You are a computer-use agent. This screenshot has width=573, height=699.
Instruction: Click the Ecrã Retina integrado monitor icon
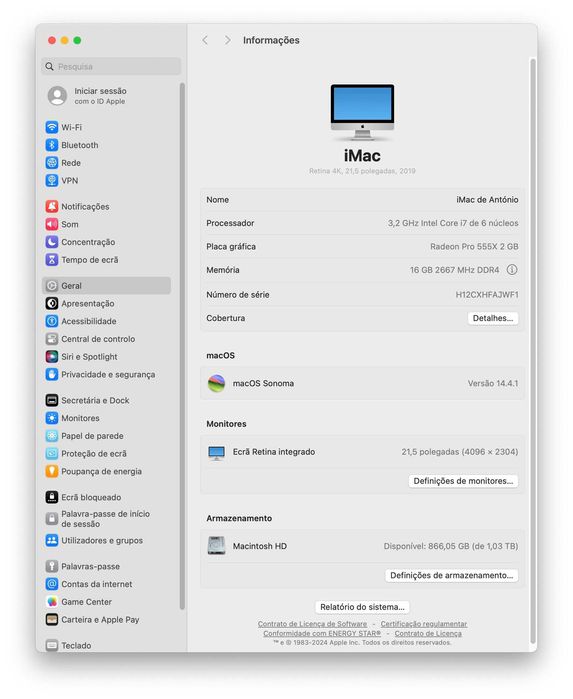(x=216, y=452)
